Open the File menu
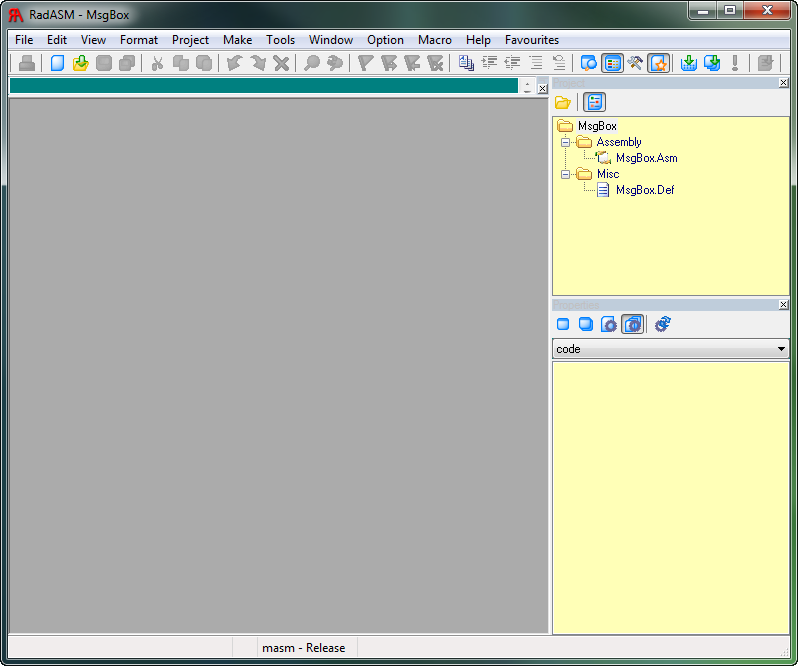Viewport: 798px width, 666px height. pyautogui.click(x=24, y=40)
